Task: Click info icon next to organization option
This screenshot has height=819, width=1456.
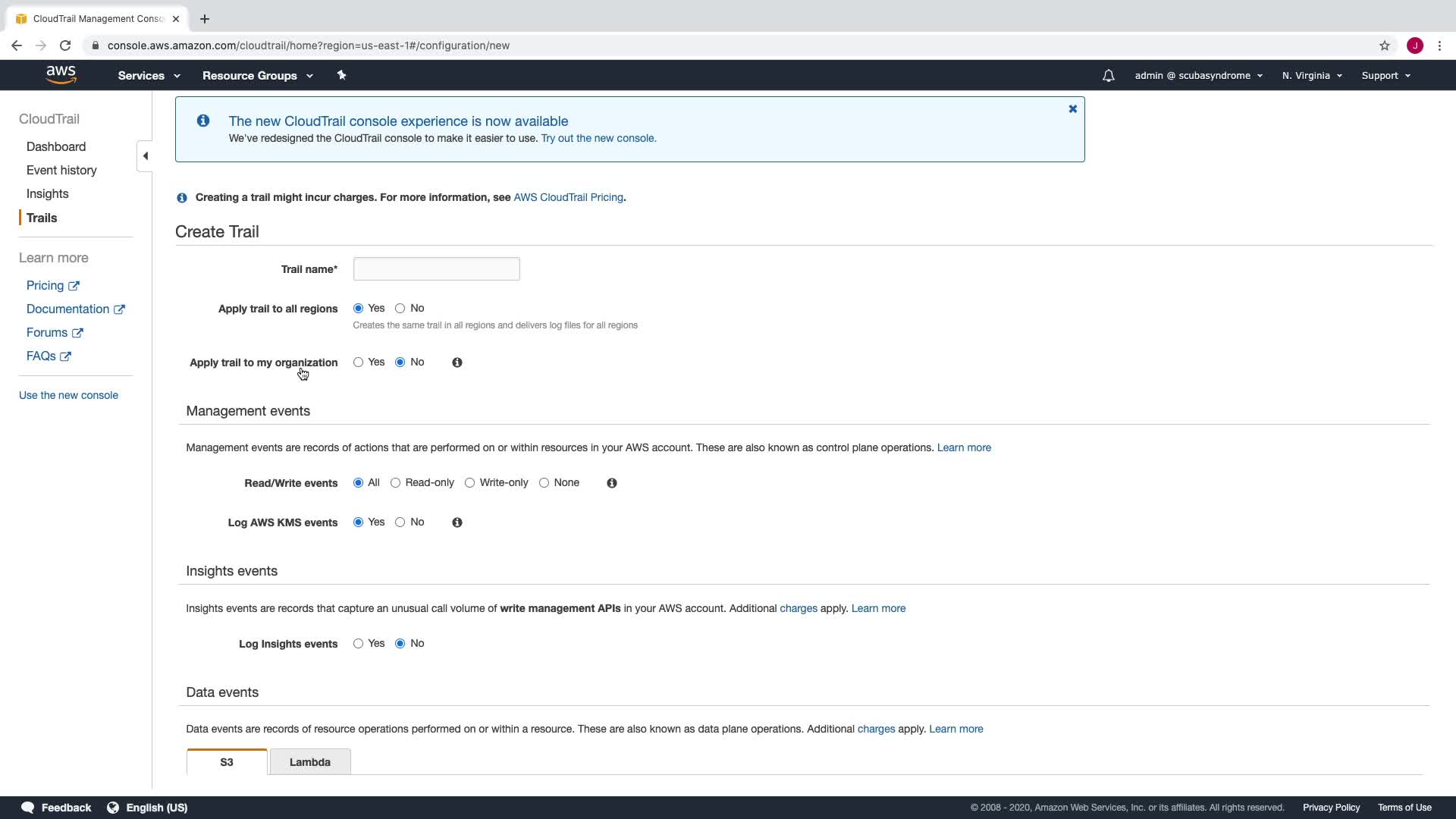Action: click(x=457, y=362)
